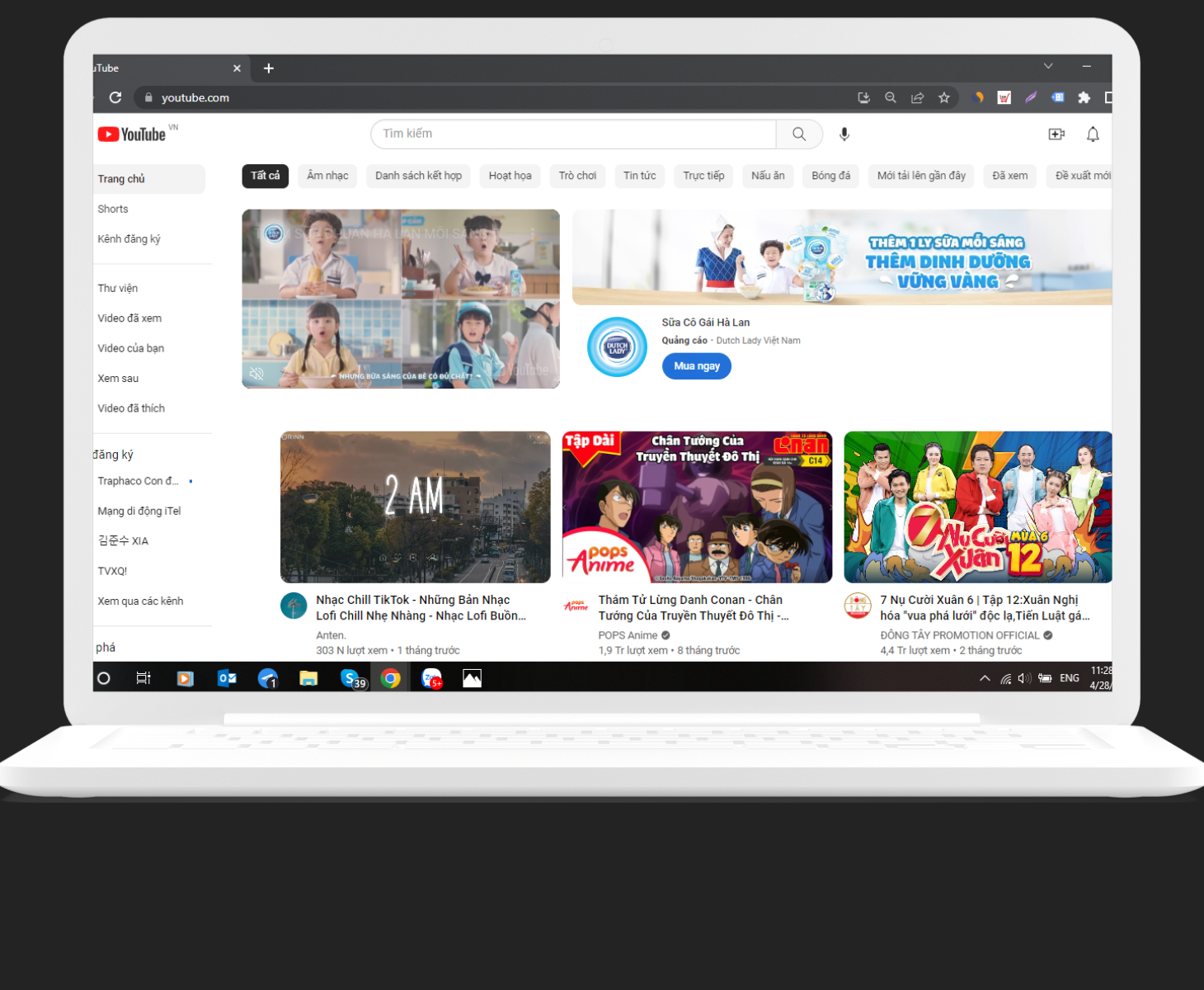The width and height of the screenshot is (1204, 990).
Task: Click the 'Tìm kiếm' search field
Action: pos(573,134)
